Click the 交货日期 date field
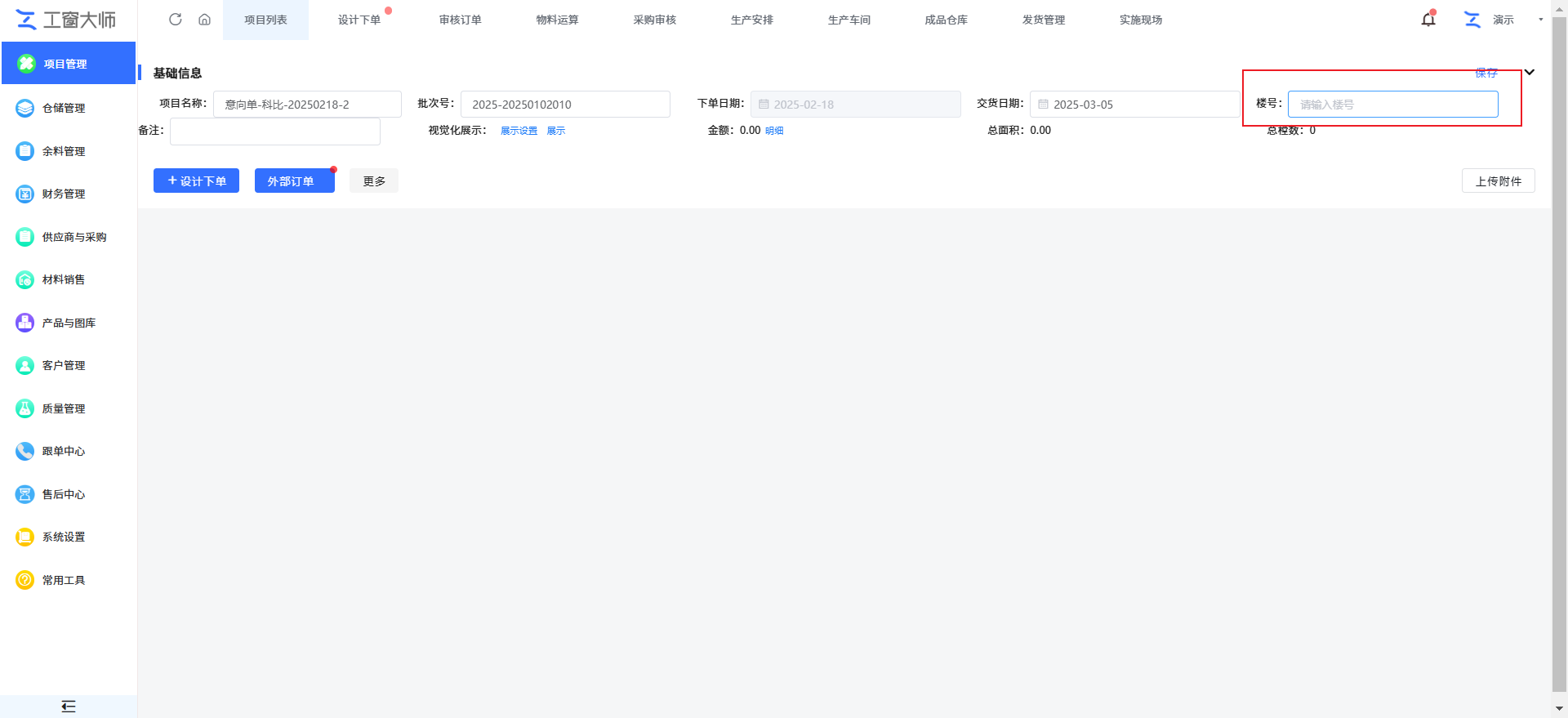The image size is (1568, 718). click(1135, 105)
